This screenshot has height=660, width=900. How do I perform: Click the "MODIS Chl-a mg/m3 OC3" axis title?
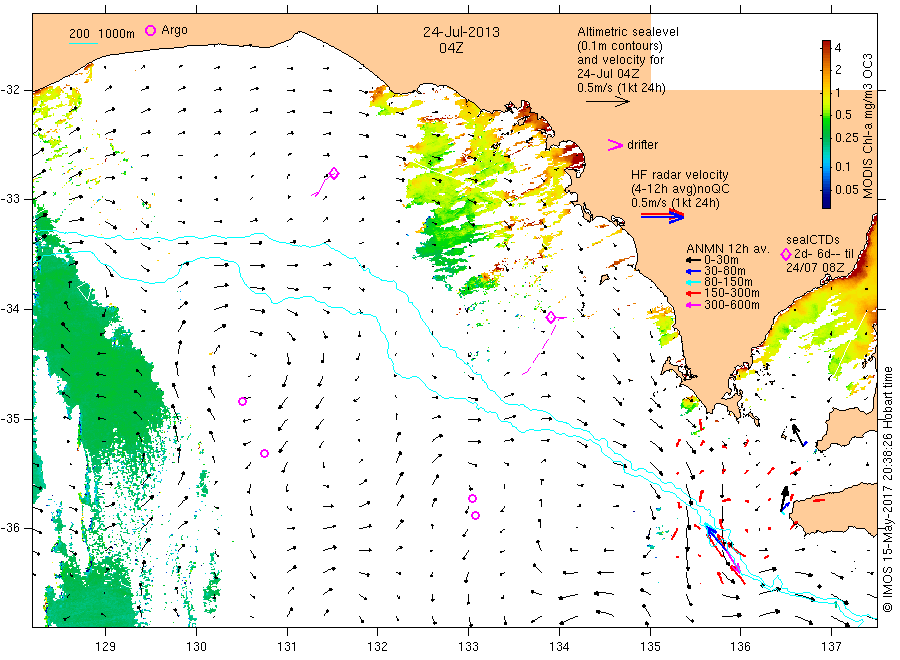pyautogui.click(x=868, y=126)
